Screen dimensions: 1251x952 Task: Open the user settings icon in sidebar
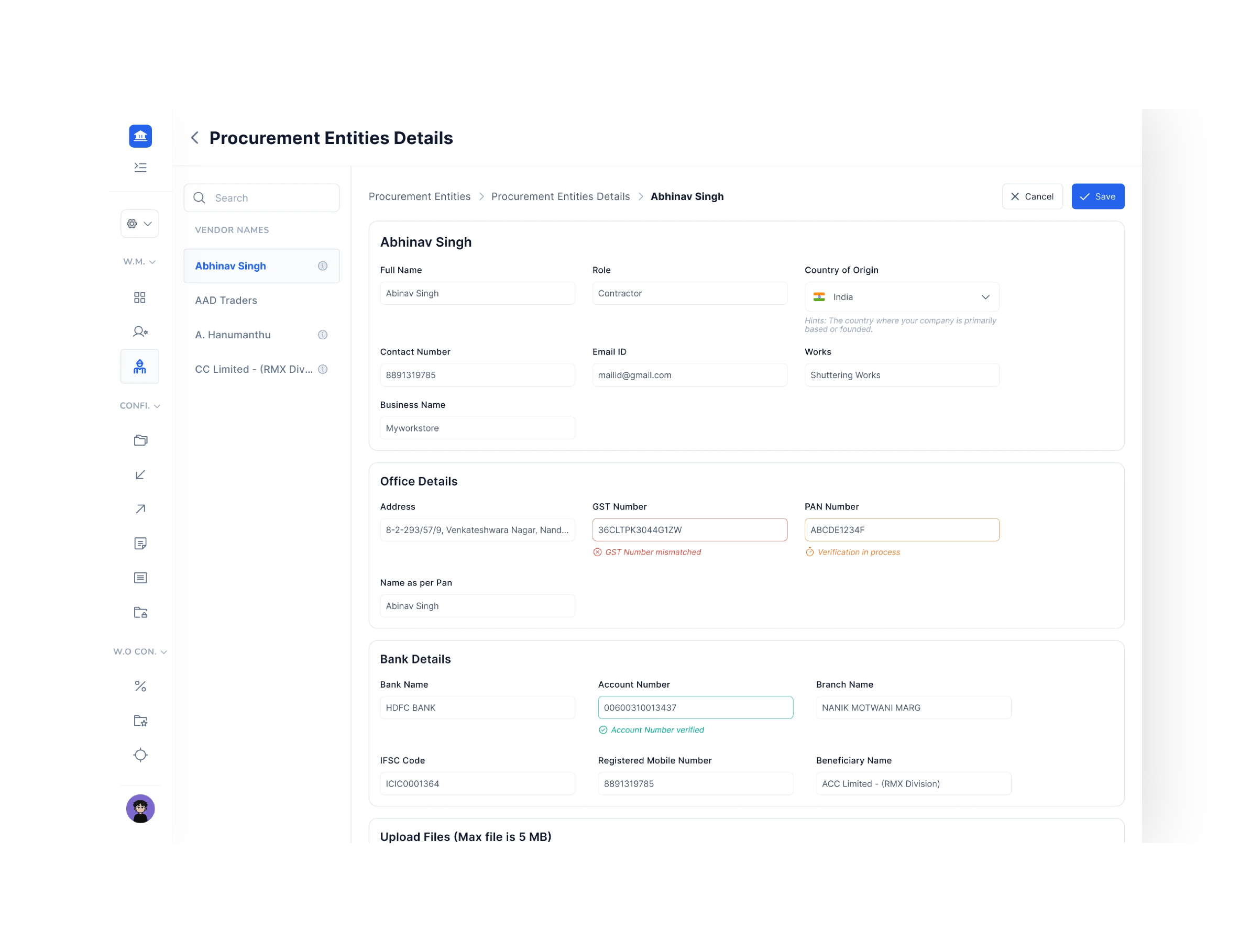[140, 331]
